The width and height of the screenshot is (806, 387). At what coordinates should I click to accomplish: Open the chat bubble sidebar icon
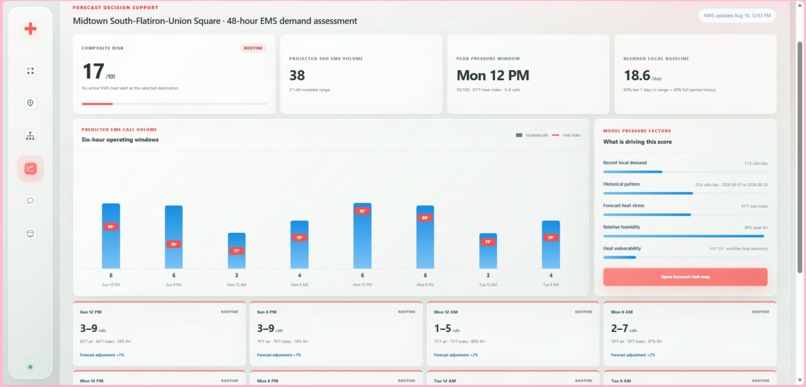tap(30, 201)
